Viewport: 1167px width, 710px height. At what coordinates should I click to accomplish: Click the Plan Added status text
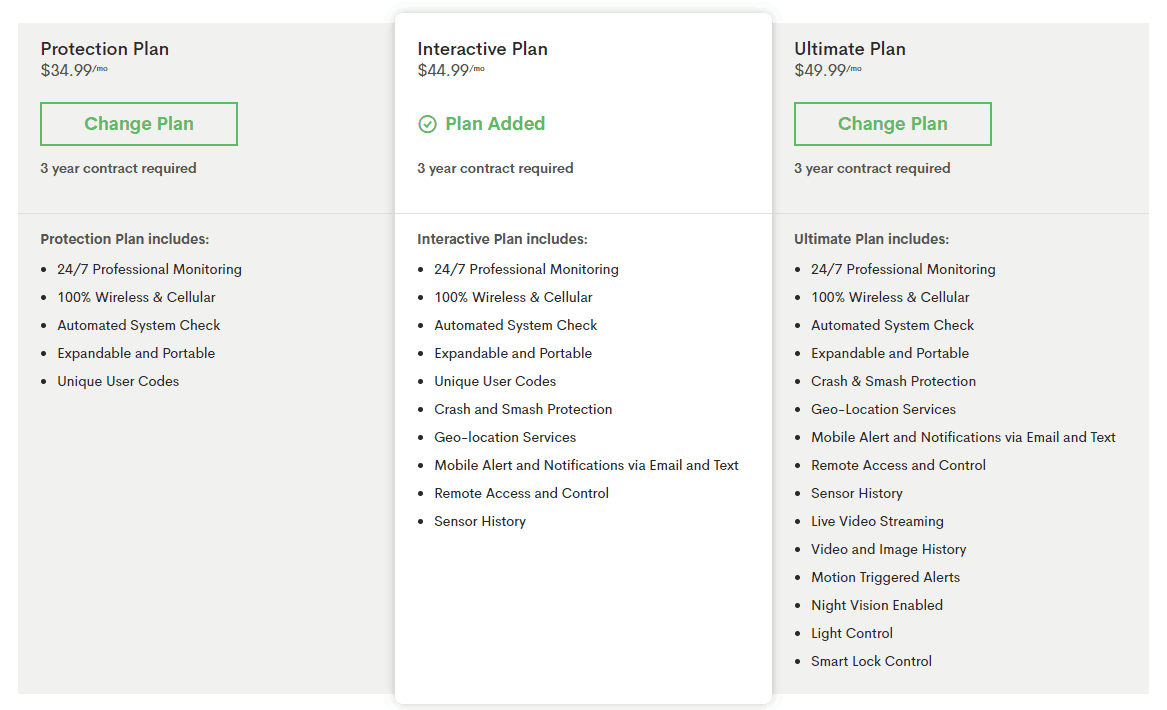[x=495, y=124]
